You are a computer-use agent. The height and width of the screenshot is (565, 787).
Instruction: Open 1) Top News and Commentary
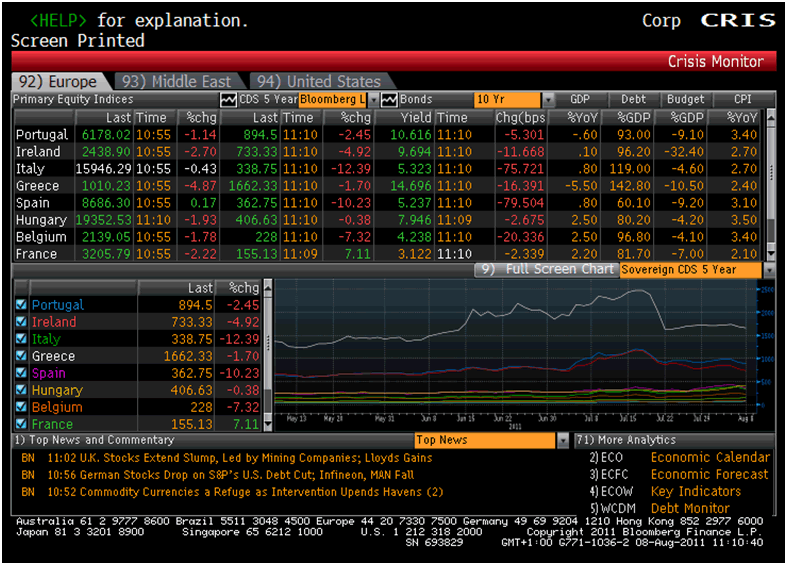[94, 440]
